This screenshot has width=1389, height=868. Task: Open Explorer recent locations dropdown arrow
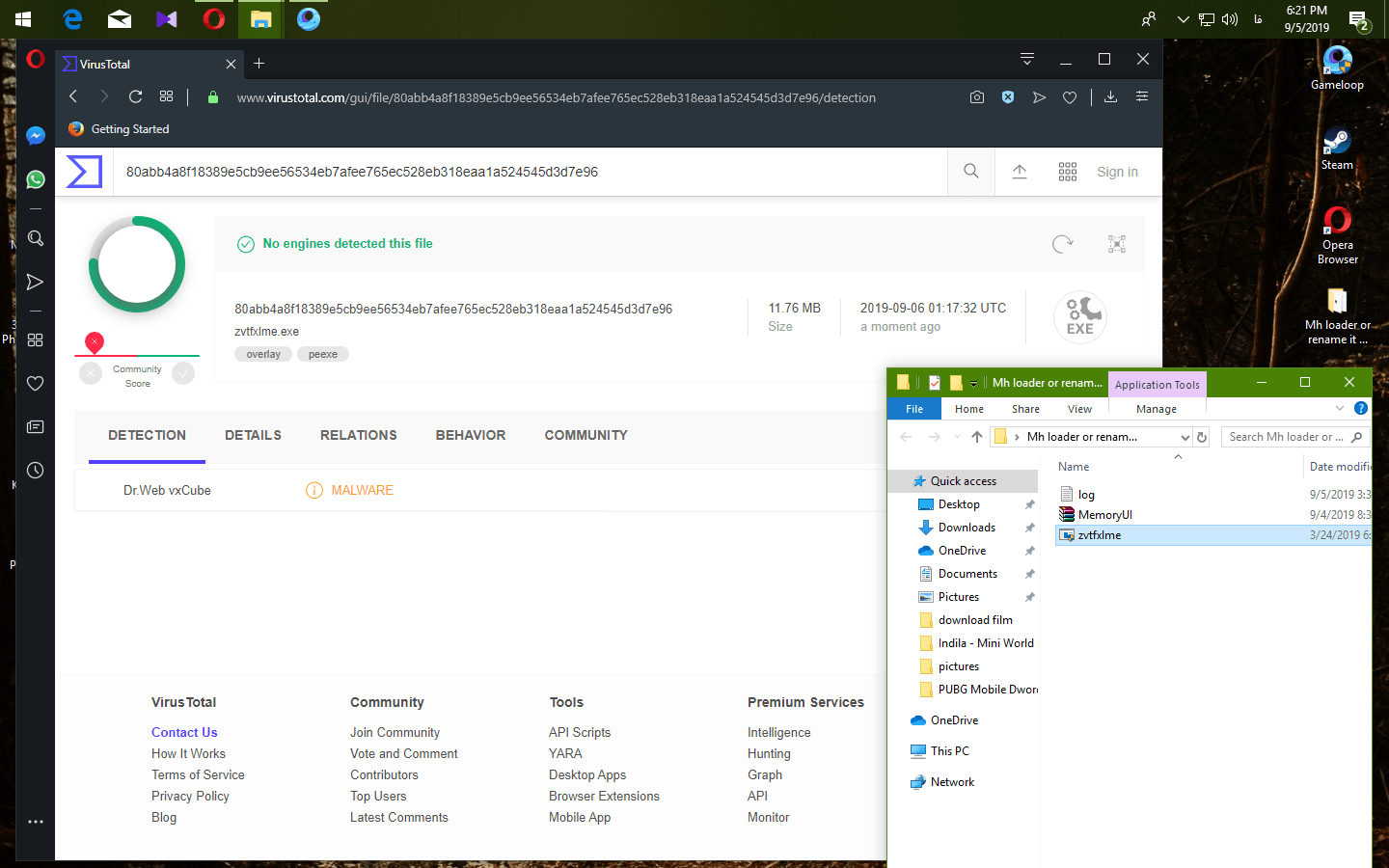[x=957, y=437]
